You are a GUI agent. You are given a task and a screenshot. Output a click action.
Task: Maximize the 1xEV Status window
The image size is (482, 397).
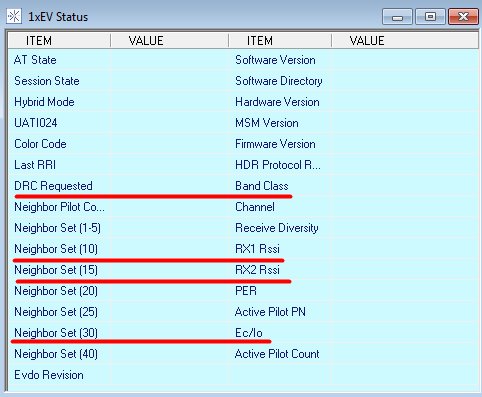430,17
